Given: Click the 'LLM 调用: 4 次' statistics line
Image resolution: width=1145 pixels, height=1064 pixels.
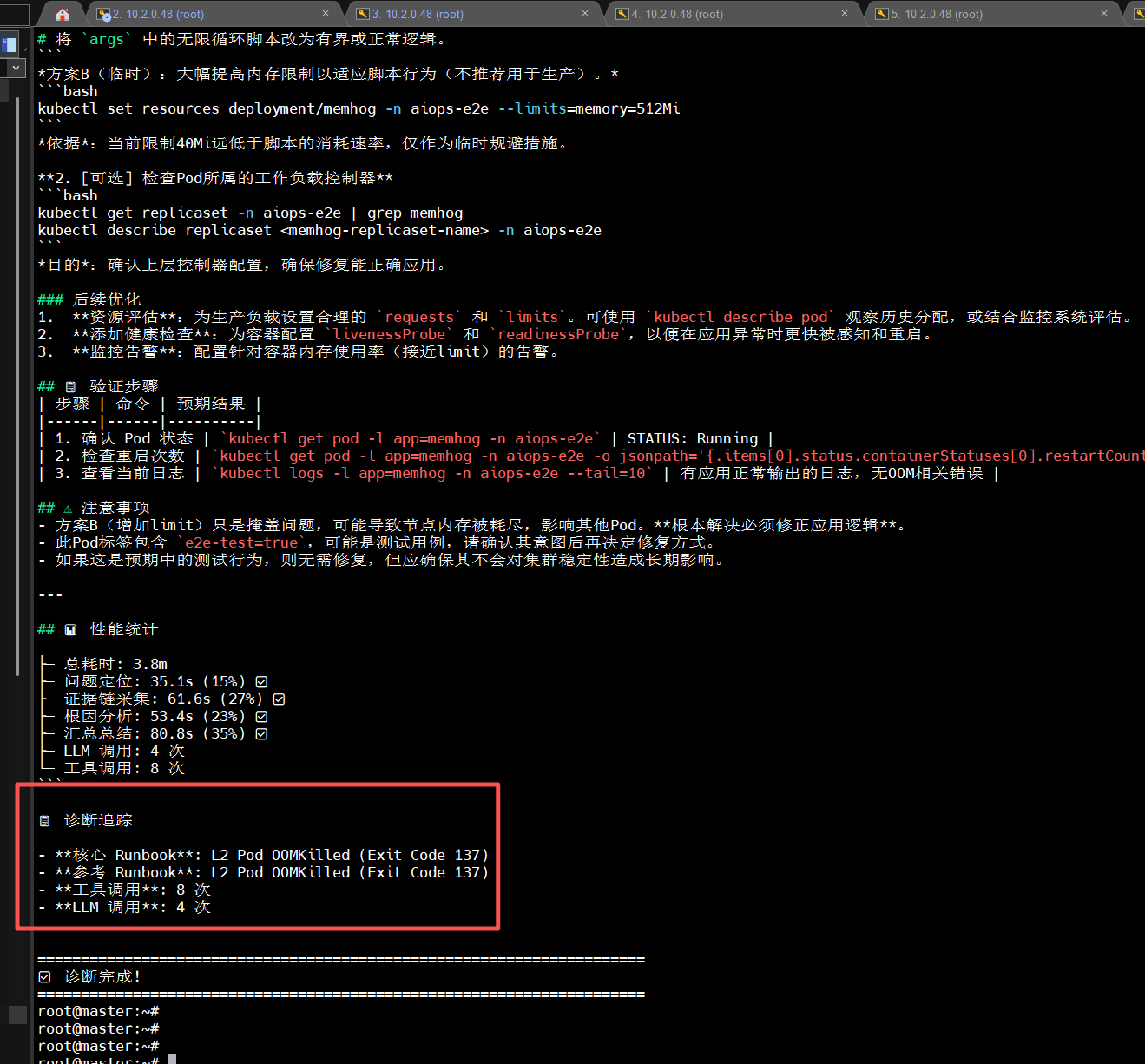Looking at the screenshot, I should pos(124,751).
